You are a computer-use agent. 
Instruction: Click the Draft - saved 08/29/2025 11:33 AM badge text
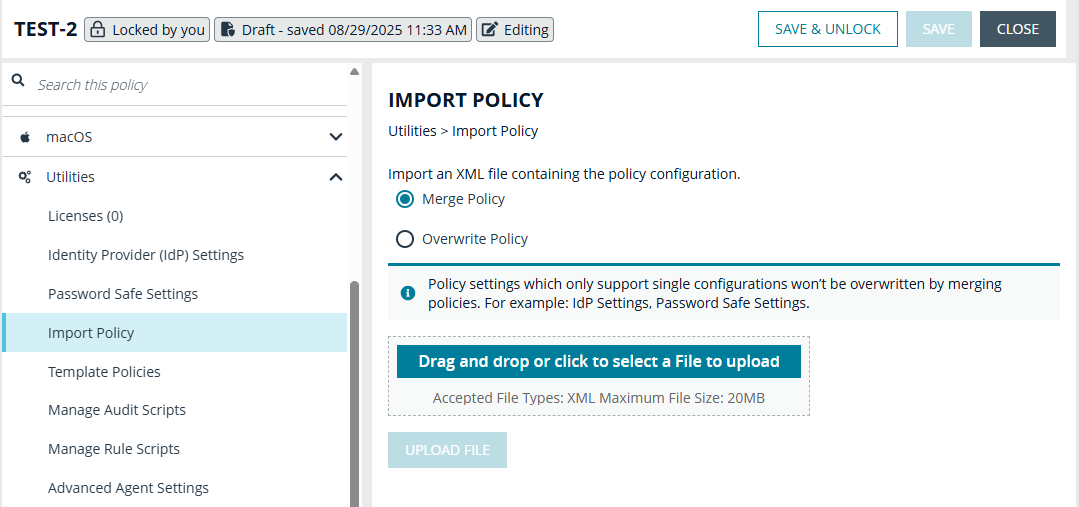tap(354, 30)
